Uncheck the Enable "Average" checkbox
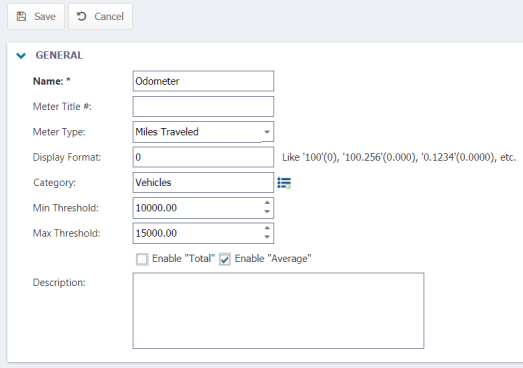This screenshot has width=523, height=368. pos(224,259)
